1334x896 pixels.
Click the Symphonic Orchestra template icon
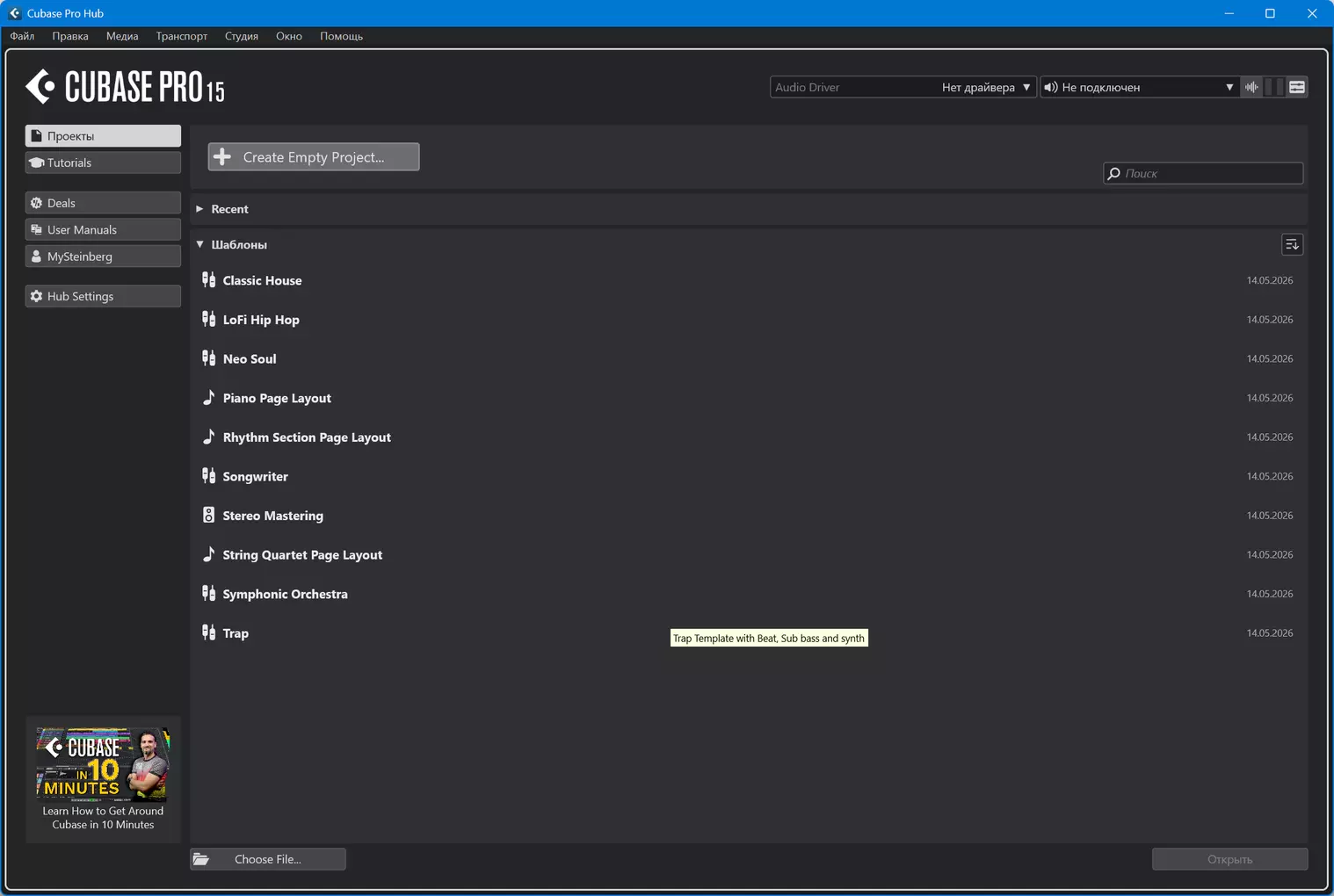208,593
